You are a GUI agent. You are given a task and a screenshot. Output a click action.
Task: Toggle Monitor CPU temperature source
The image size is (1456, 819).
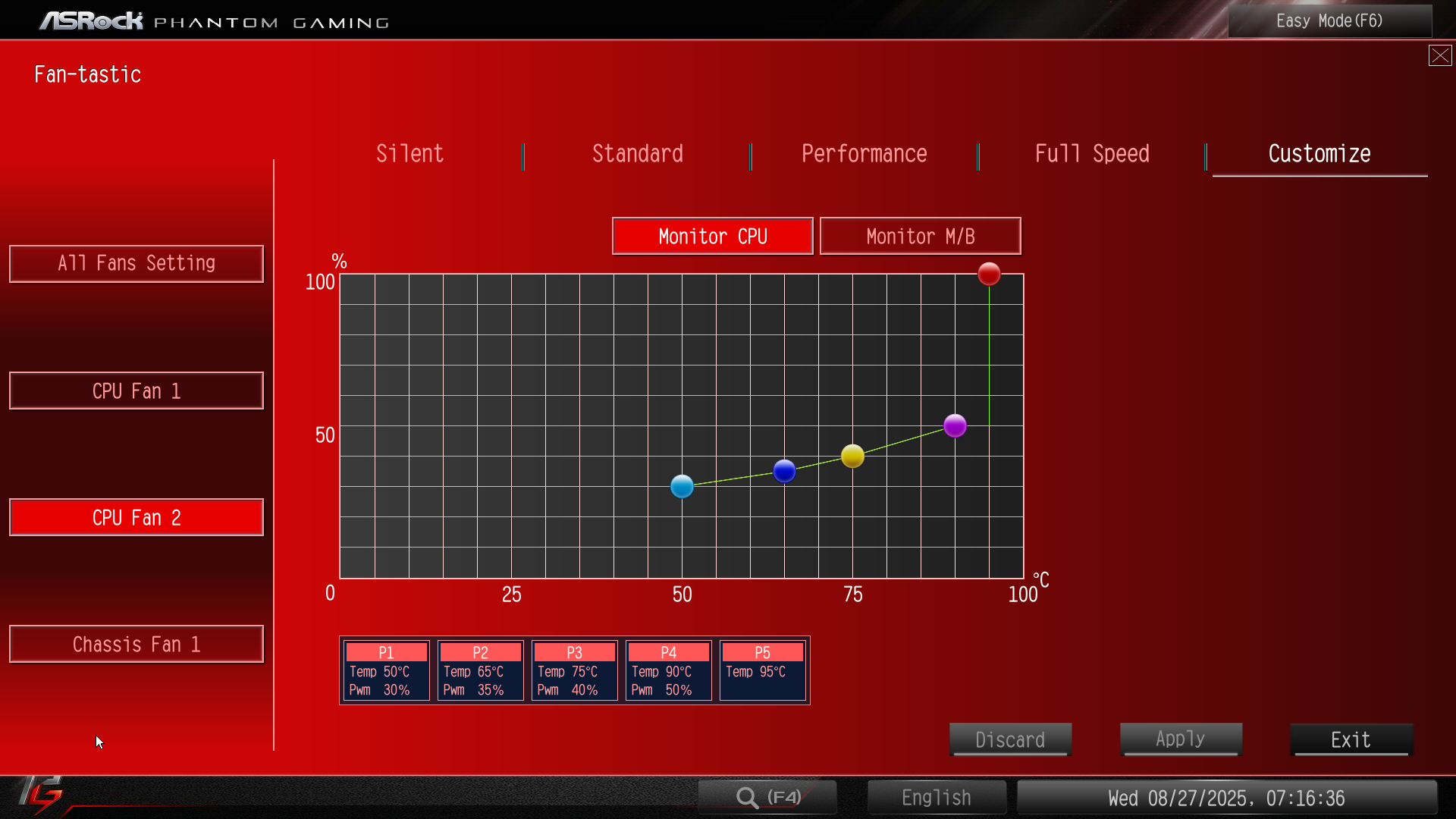coord(712,237)
